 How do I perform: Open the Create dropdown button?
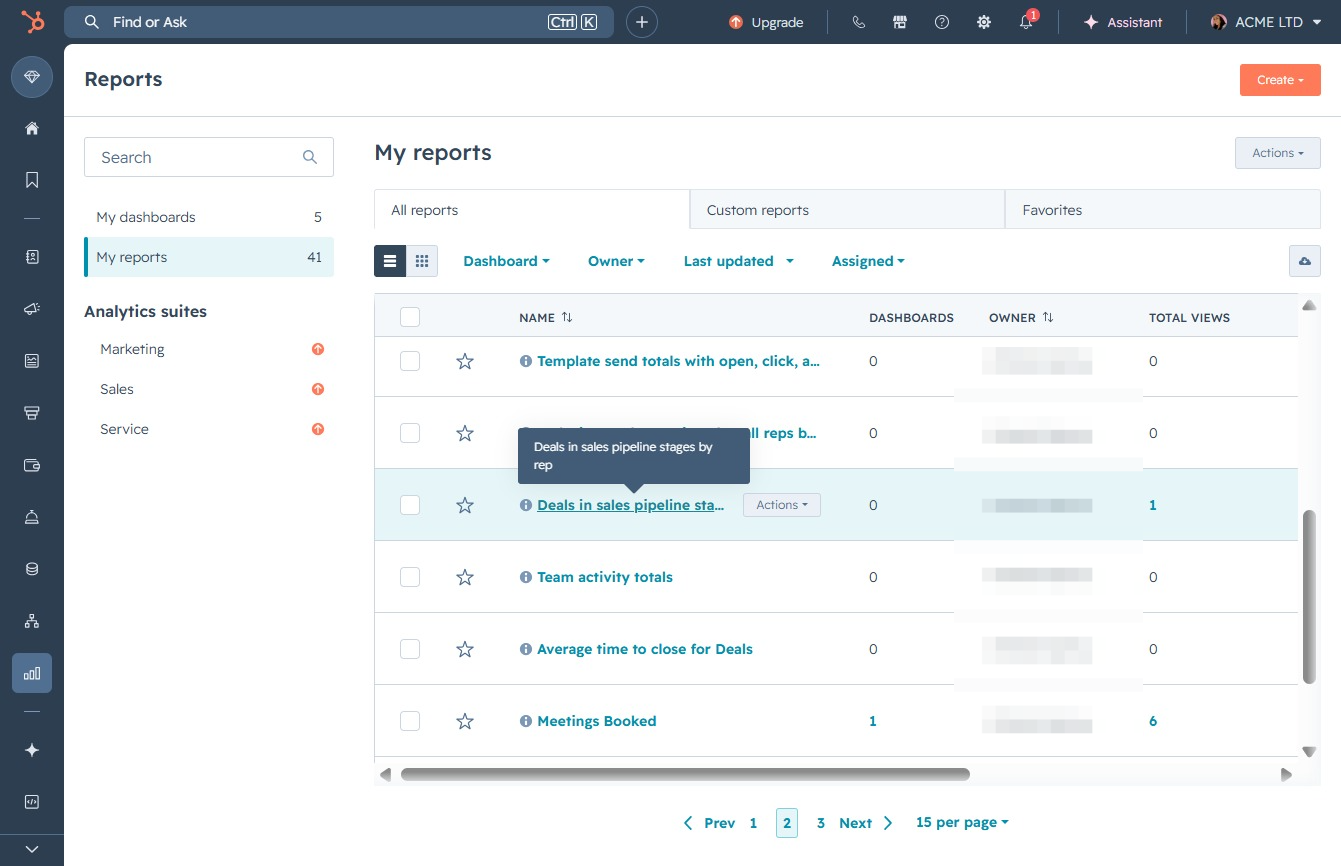[1280, 80]
